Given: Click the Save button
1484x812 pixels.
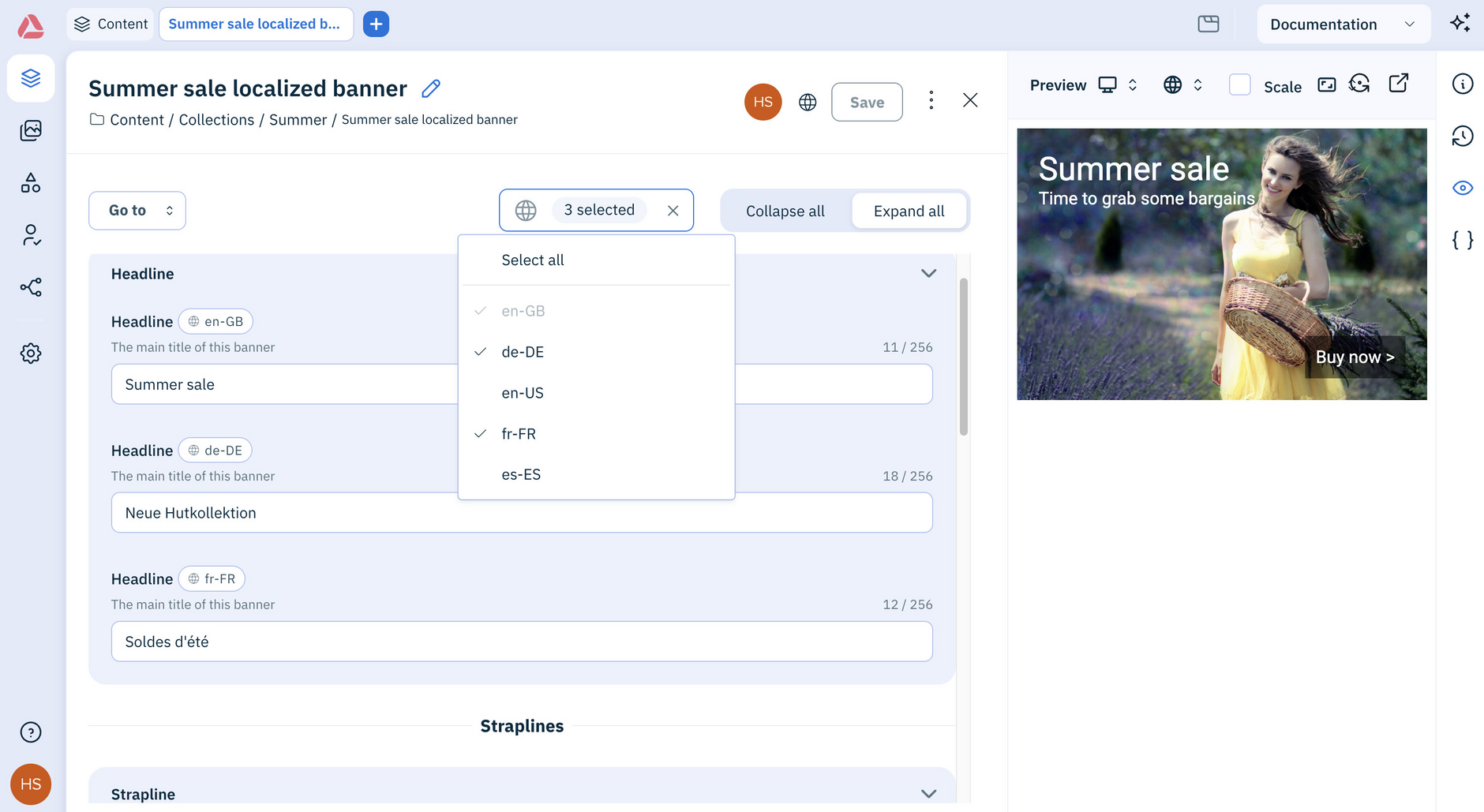Looking at the screenshot, I should pos(867,102).
